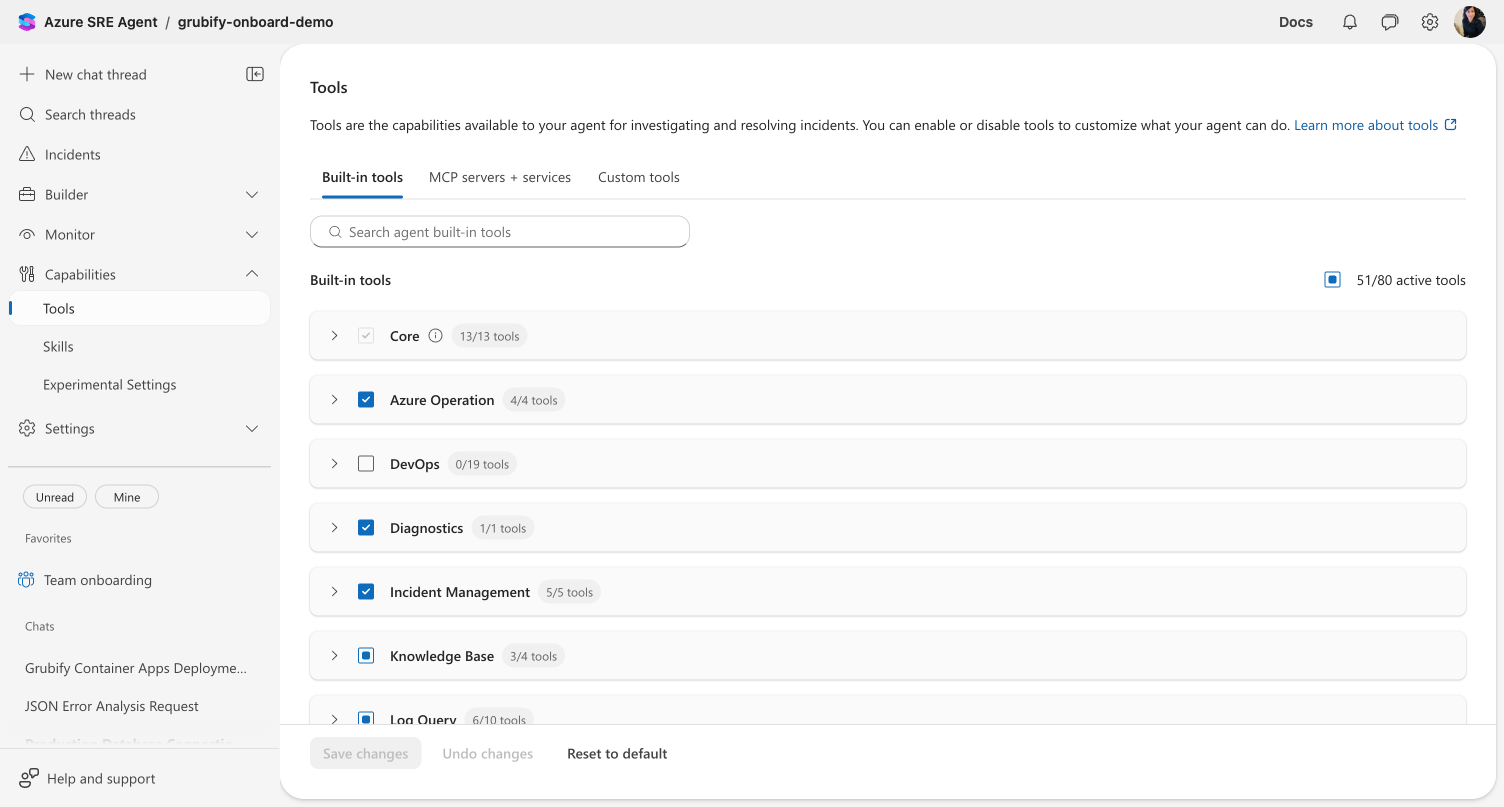Click the Save changes button
The height and width of the screenshot is (807, 1504).
pos(366,754)
